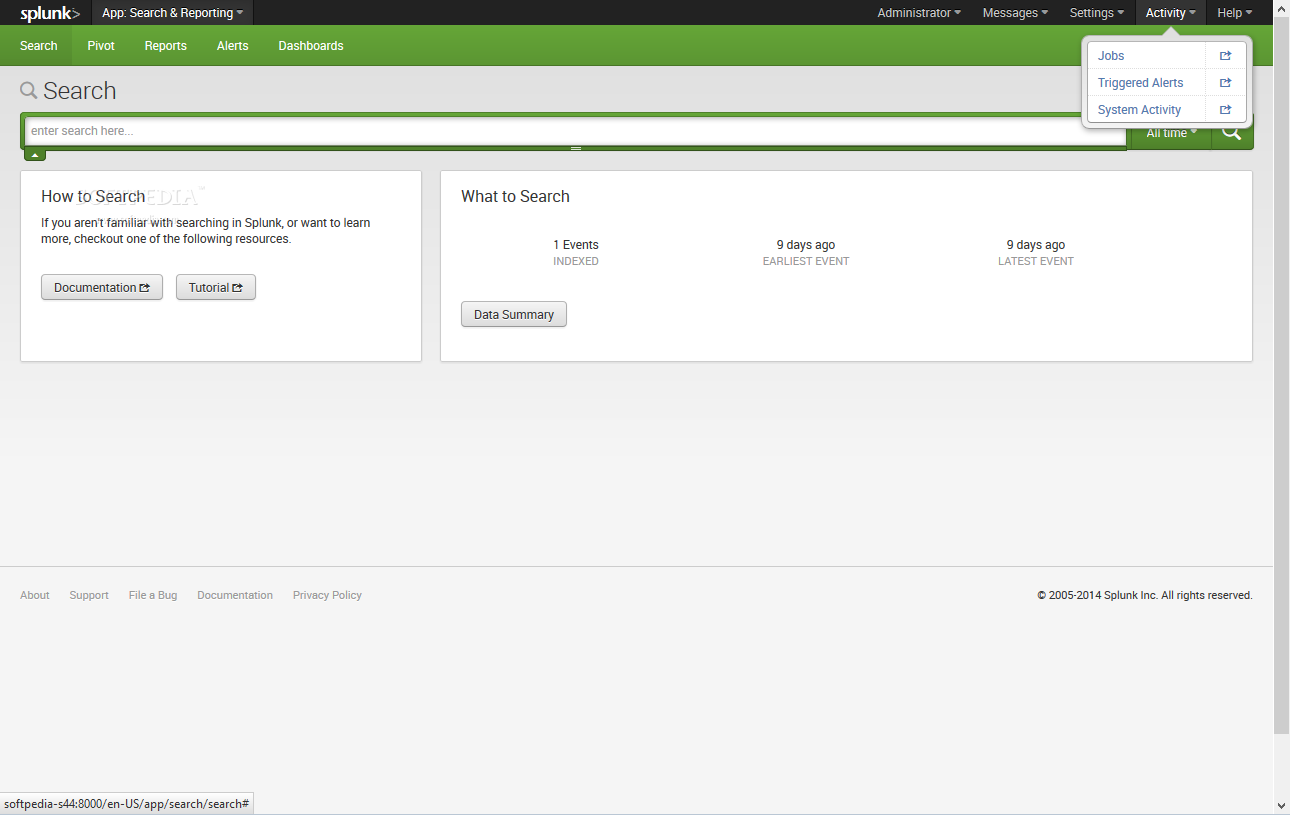Select the Alerts tab
The height and width of the screenshot is (815, 1290).
tap(233, 46)
